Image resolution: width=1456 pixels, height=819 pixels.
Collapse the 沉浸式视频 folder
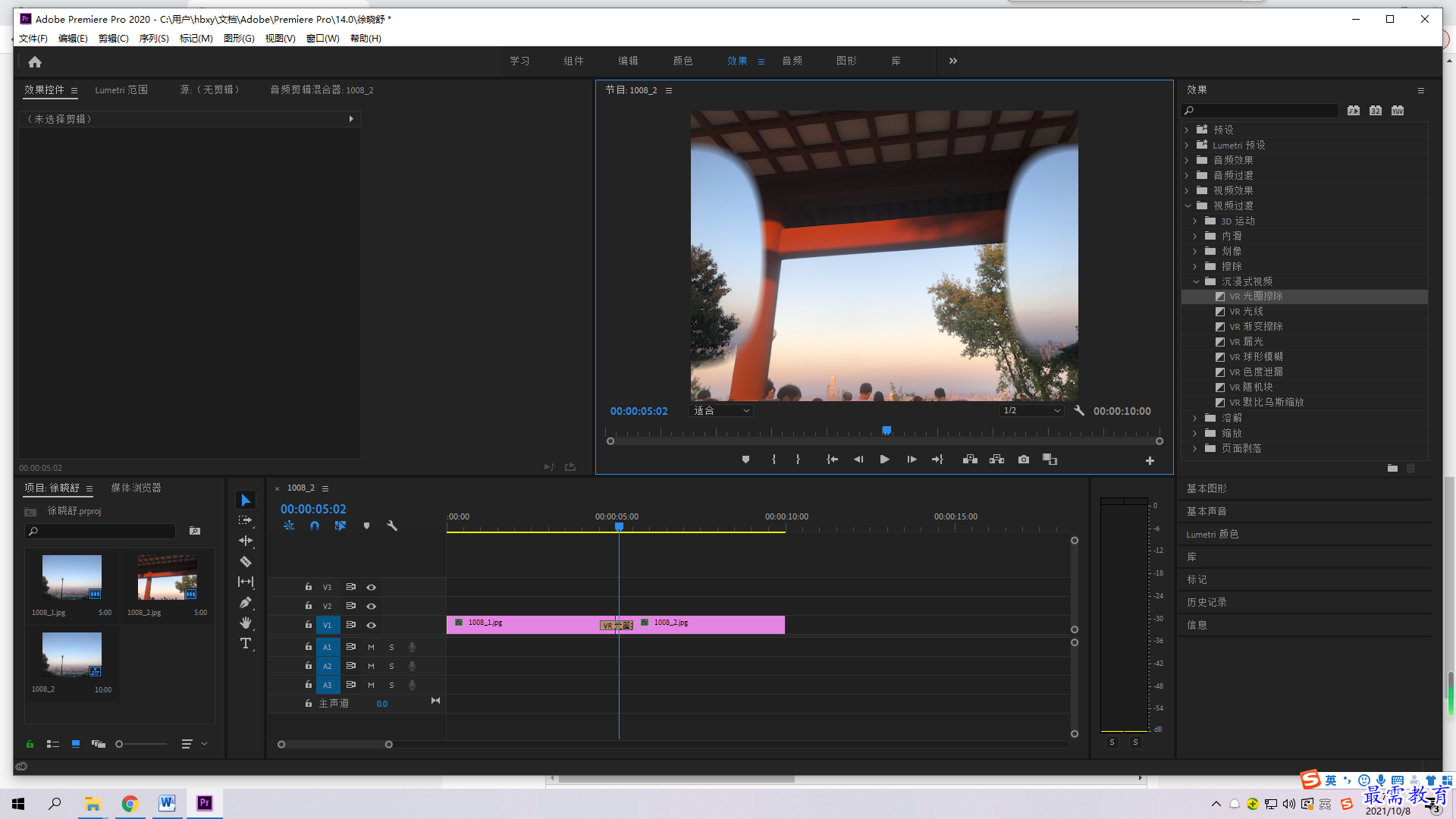[1196, 281]
